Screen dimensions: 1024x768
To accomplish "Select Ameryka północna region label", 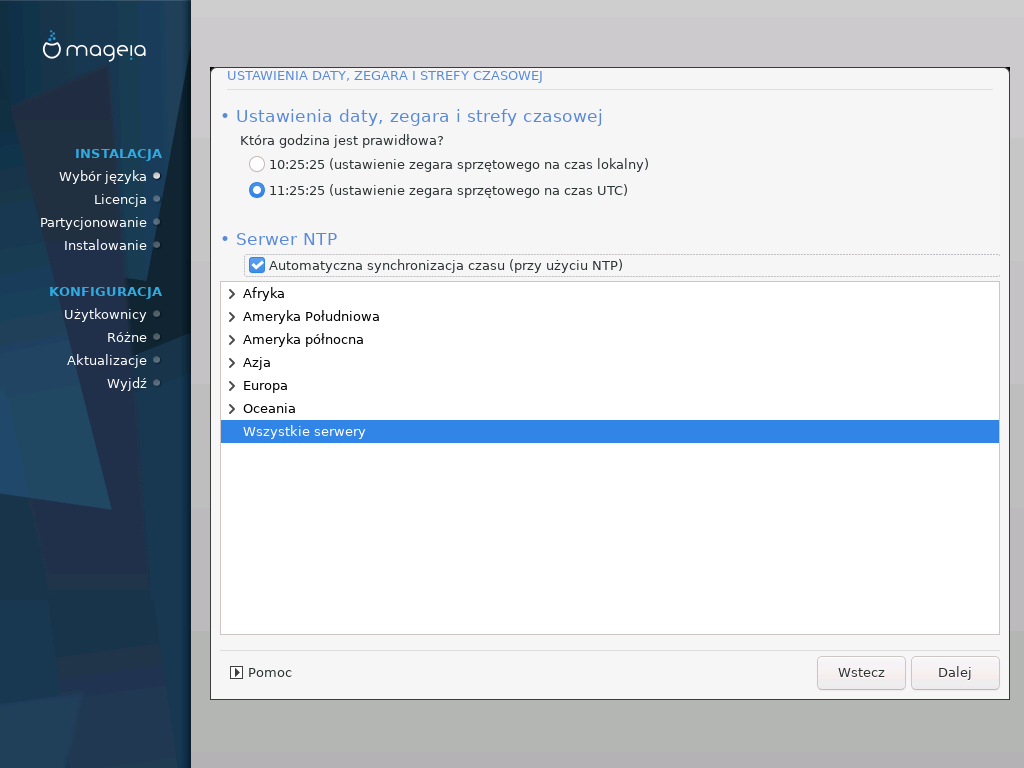I will pyautogui.click(x=303, y=340).
